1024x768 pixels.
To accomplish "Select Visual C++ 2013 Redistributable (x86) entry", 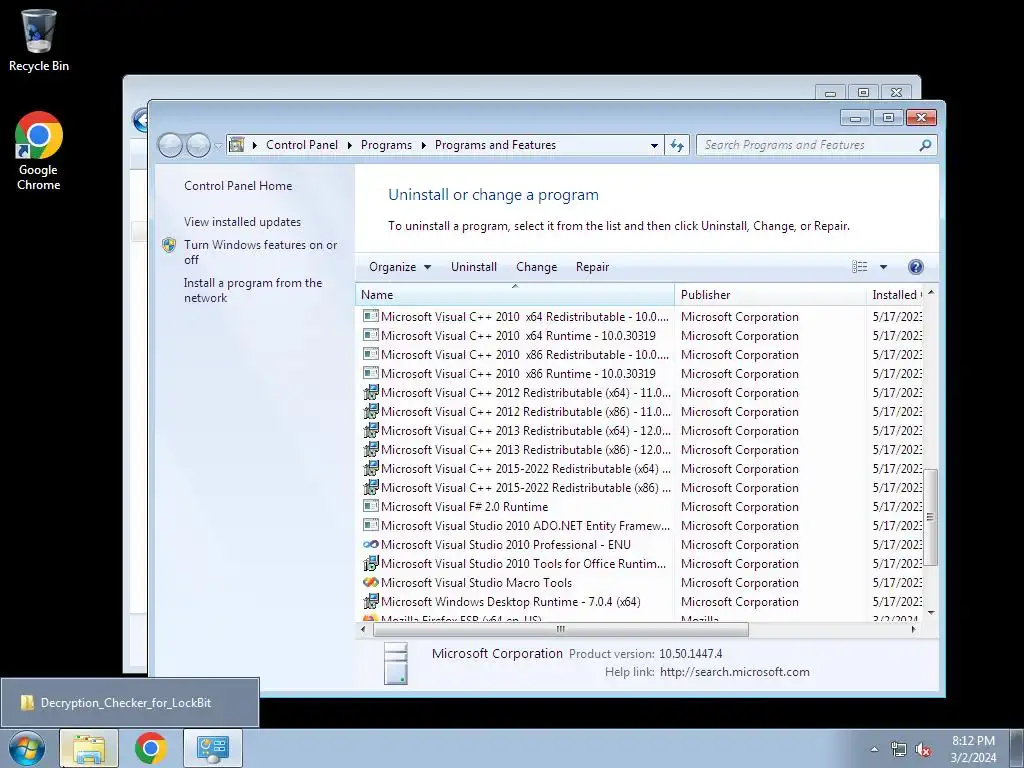I will [x=515, y=449].
